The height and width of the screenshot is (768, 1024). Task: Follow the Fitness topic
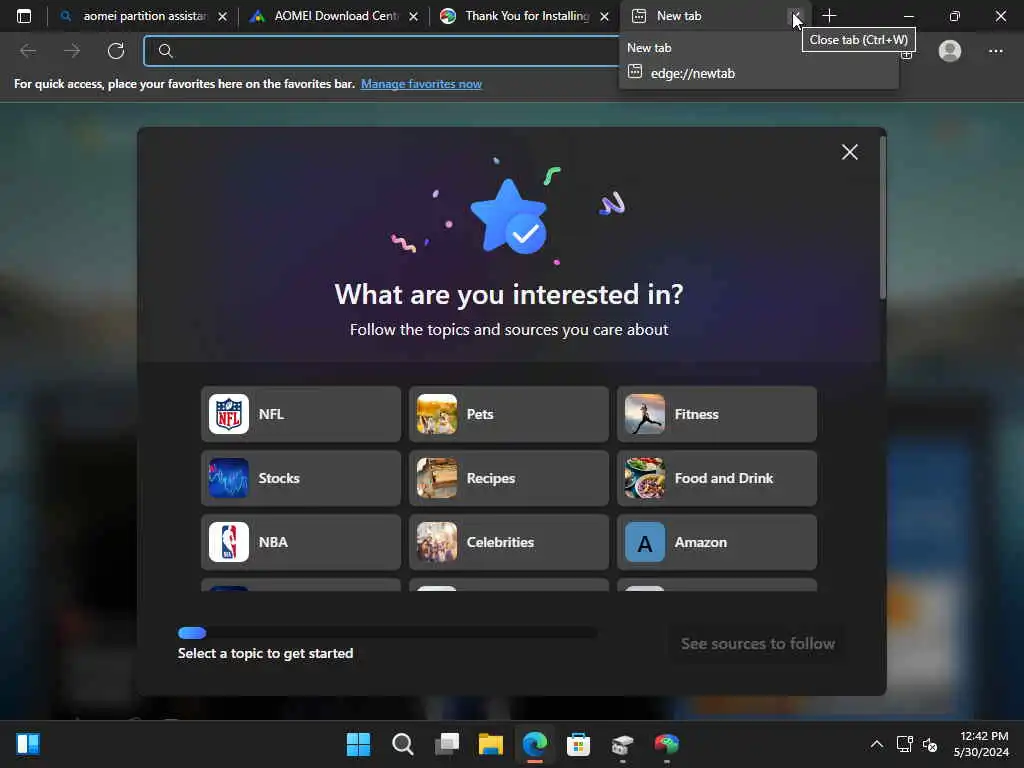point(717,414)
